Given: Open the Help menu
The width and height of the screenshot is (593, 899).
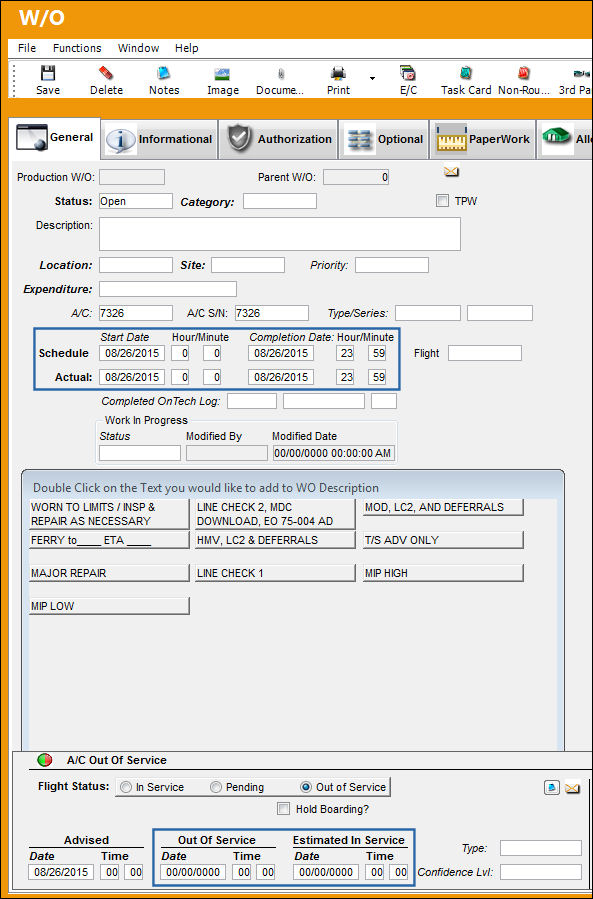Looking at the screenshot, I should click(186, 48).
